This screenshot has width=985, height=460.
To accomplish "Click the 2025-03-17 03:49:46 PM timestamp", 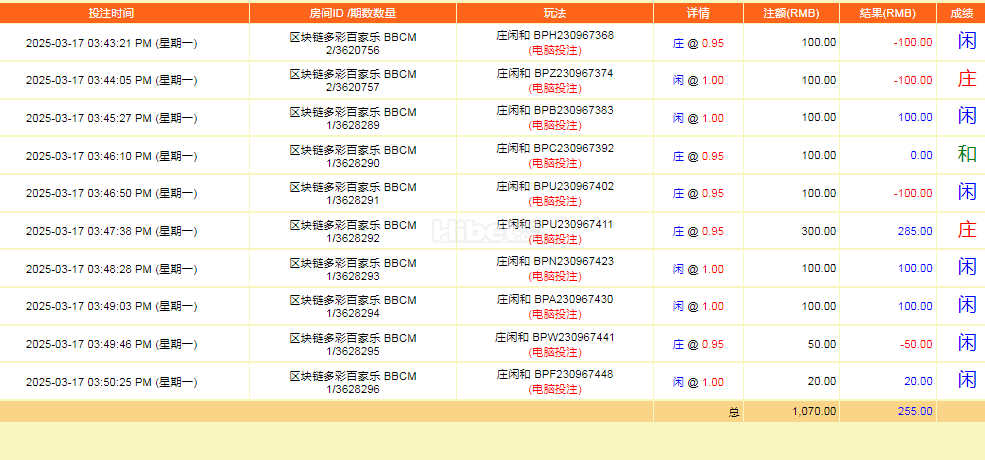I will pos(110,344).
